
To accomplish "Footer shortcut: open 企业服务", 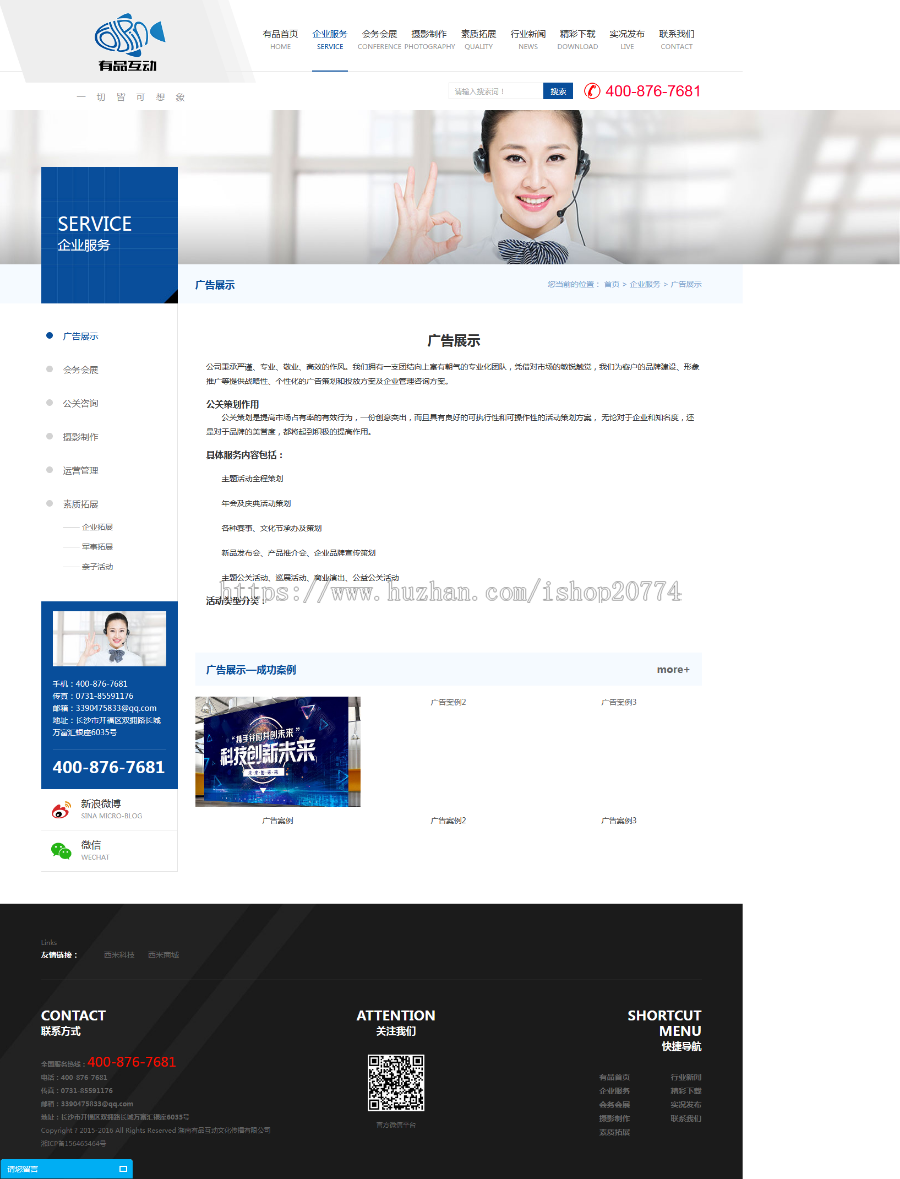I will coord(614,1091).
